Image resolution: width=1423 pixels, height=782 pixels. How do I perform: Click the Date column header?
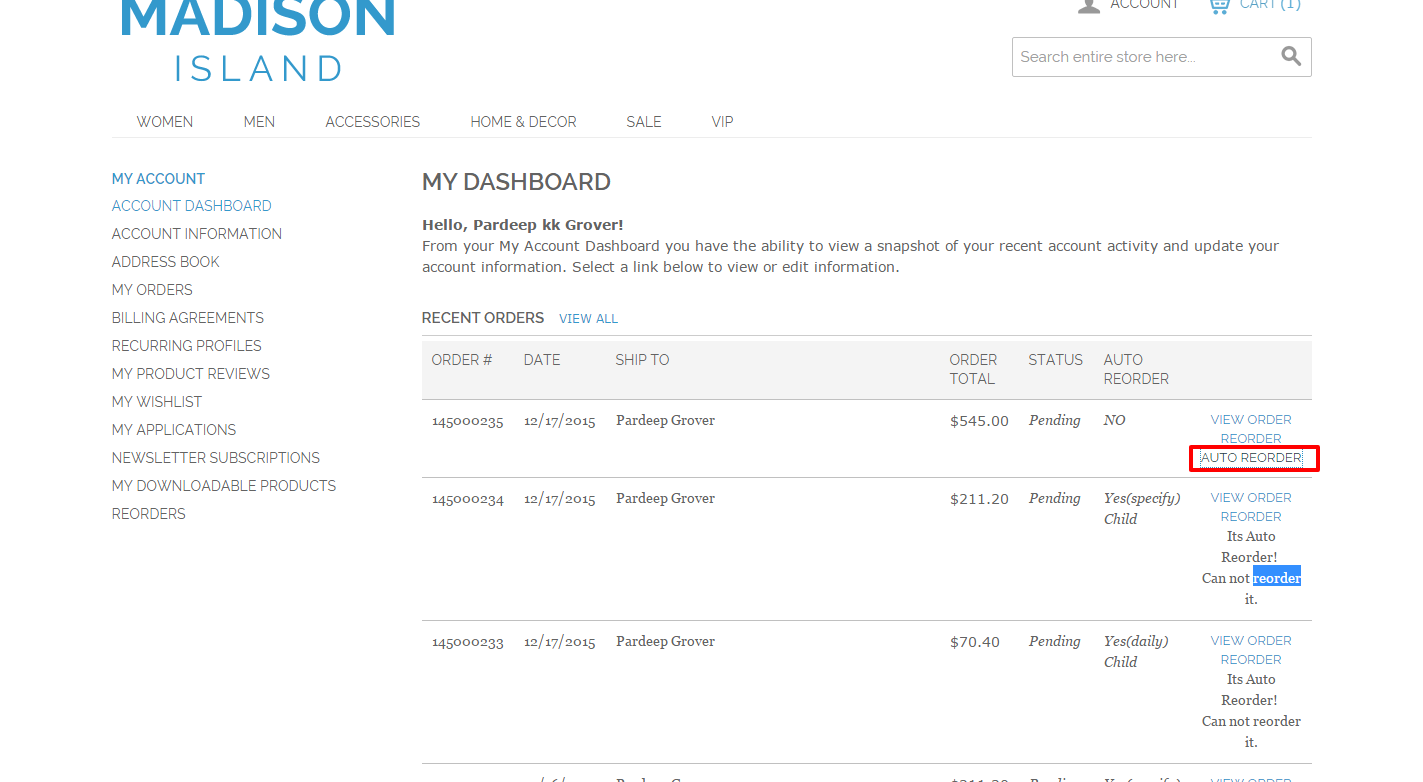(x=542, y=360)
